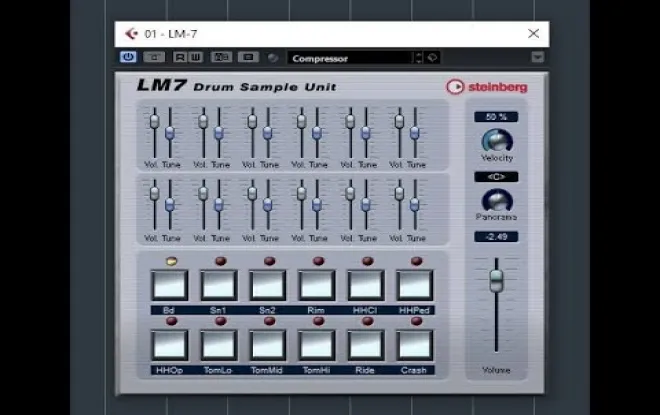Trigger the Crash drum pad

click(x=414, y=345)
